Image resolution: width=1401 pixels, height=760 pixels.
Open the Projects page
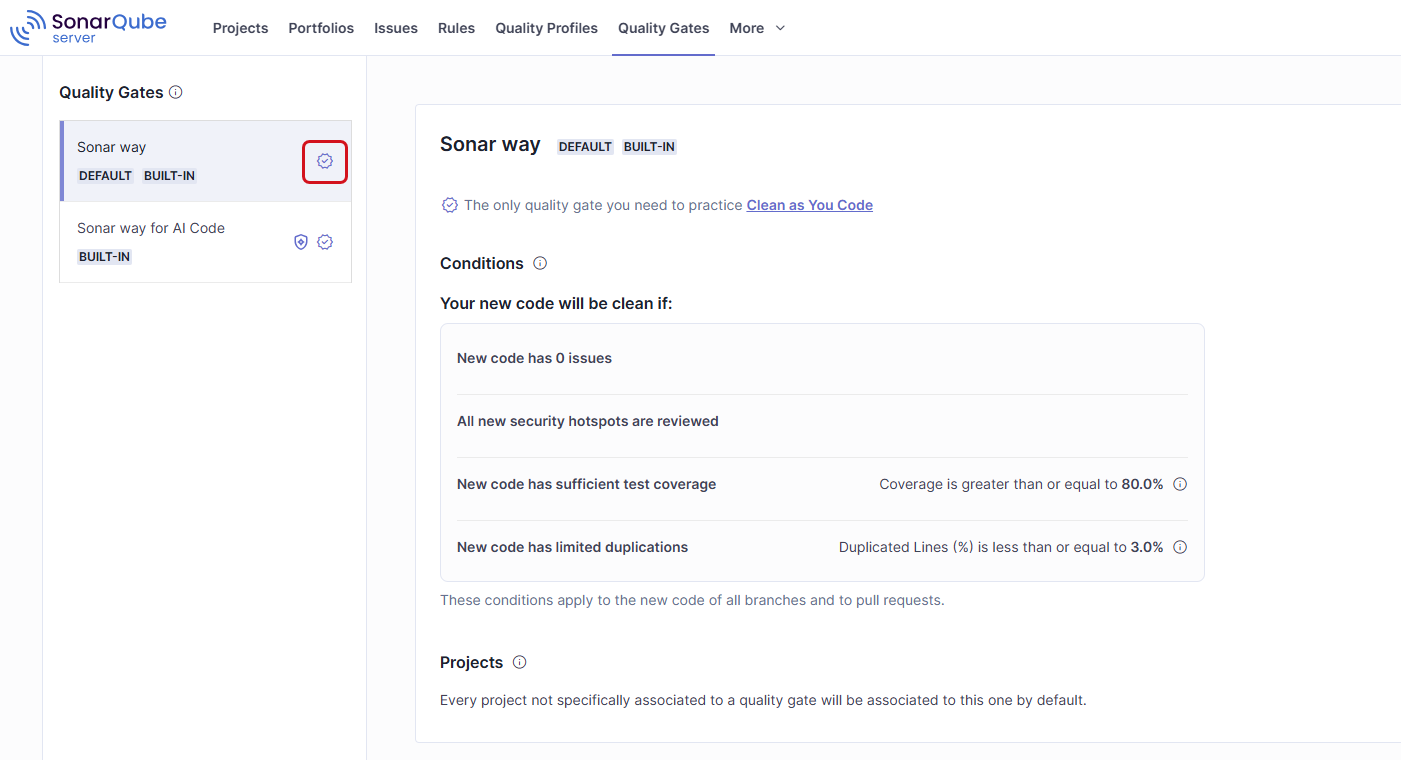tap(240, 28)
